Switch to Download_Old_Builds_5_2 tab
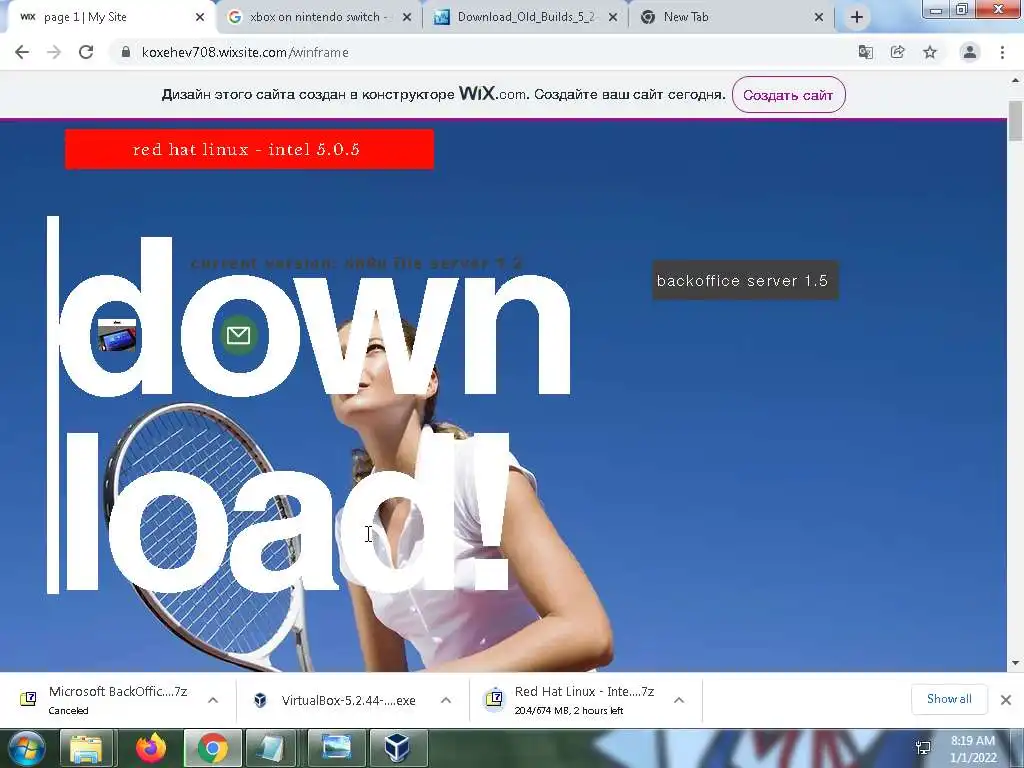 (x=524, y=18)
